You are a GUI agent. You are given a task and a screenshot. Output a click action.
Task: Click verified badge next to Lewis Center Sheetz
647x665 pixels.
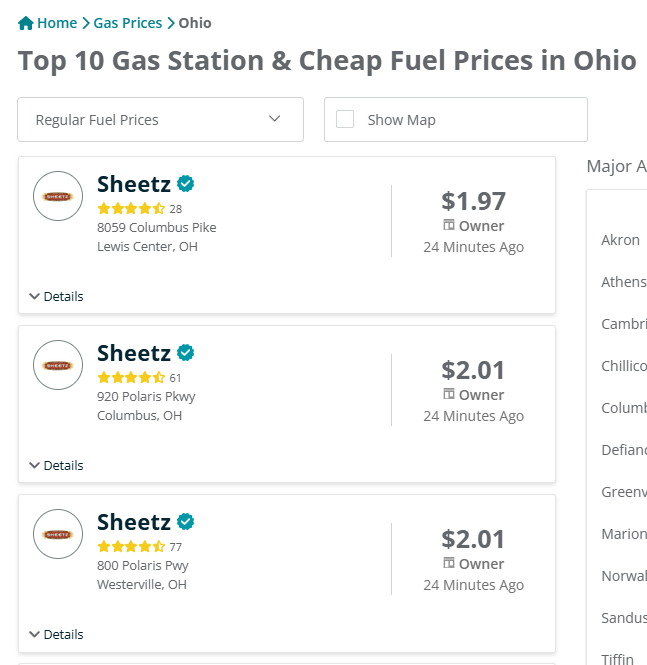pos(186,183)
